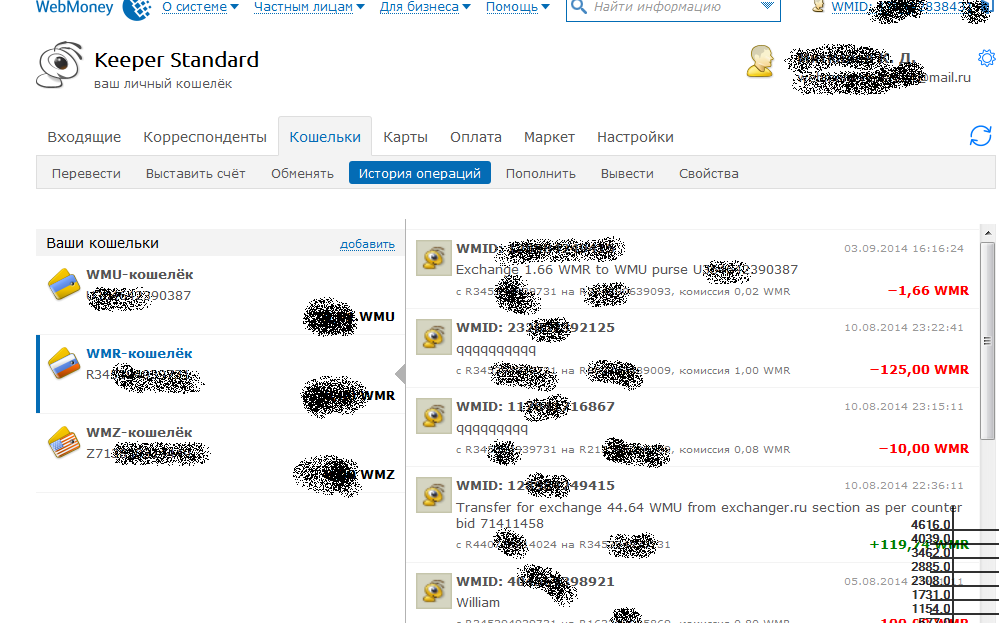Click the 'Ваши кошельки' heading

coord(103,243)
